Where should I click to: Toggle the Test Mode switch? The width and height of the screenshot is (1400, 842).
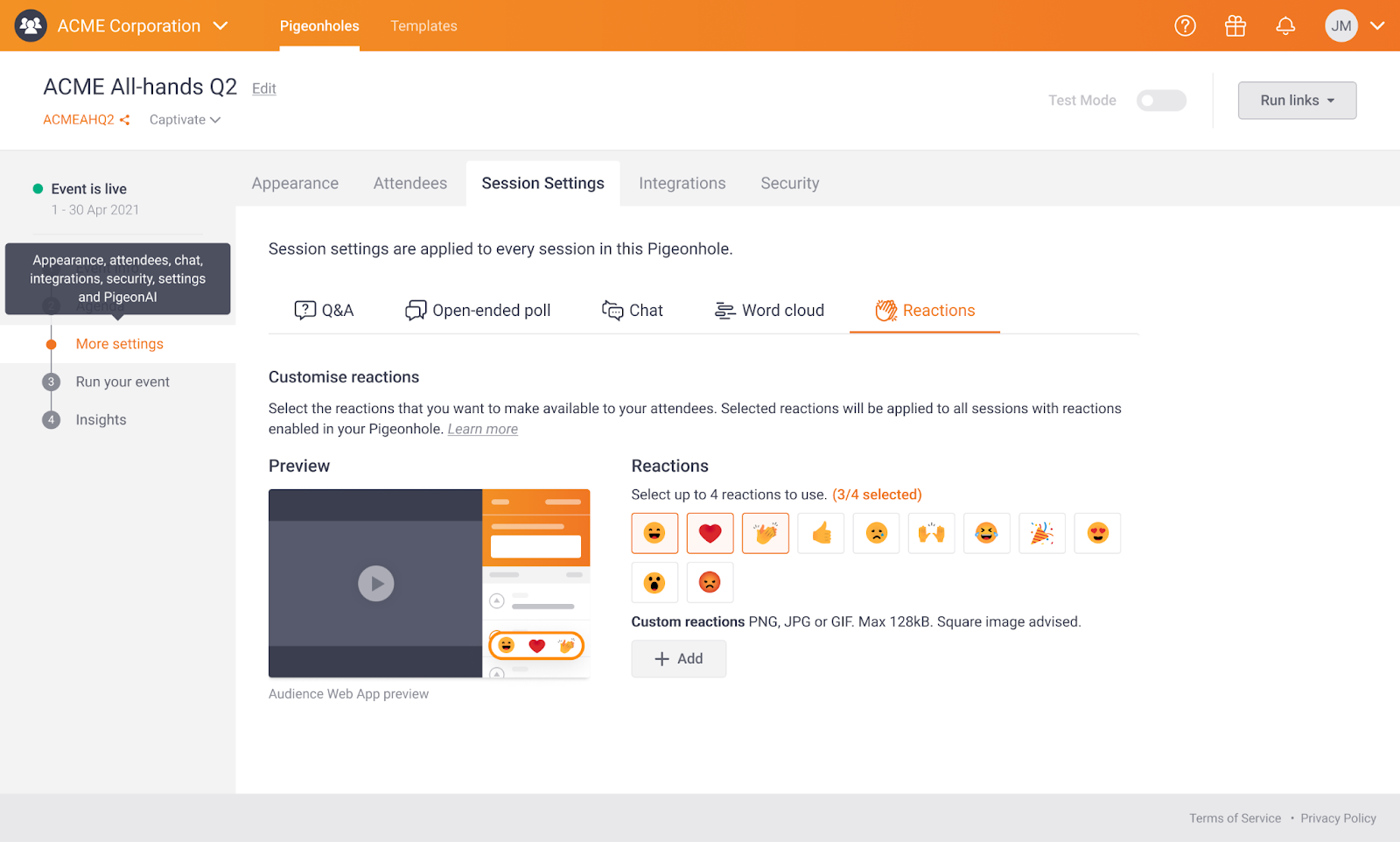(1160, 101)
